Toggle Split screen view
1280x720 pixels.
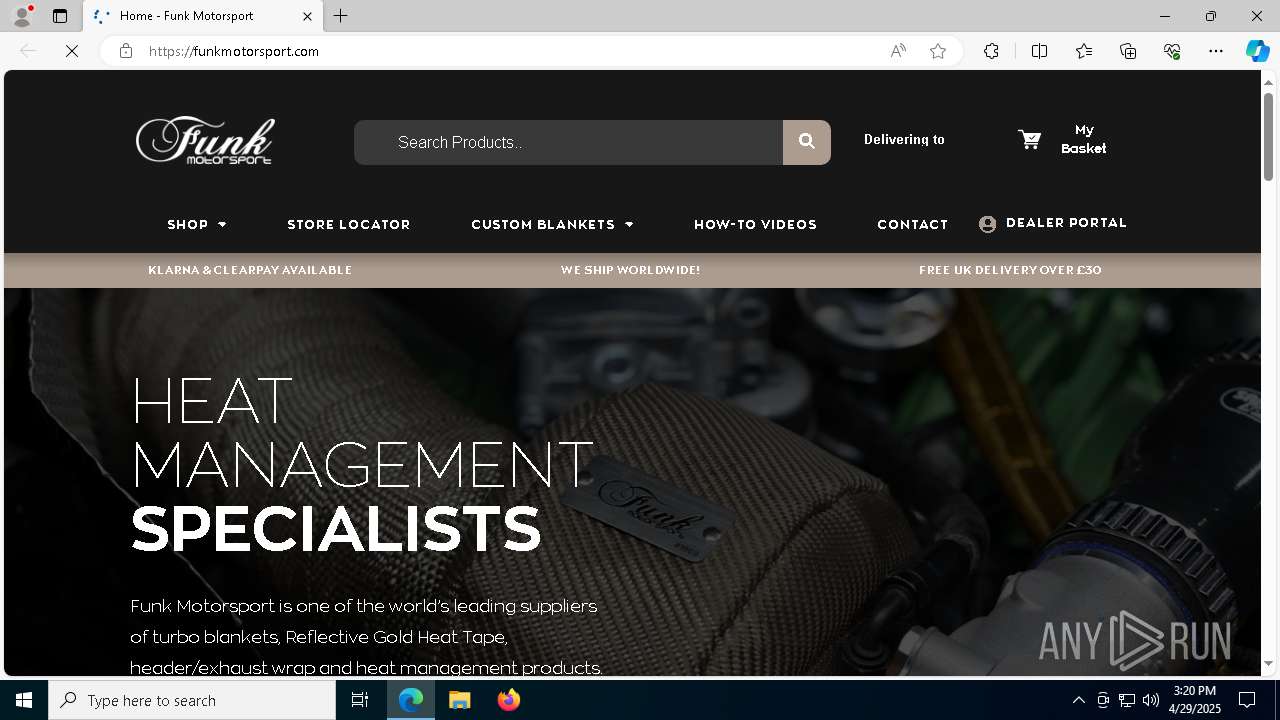click(x=1039, y=51)
